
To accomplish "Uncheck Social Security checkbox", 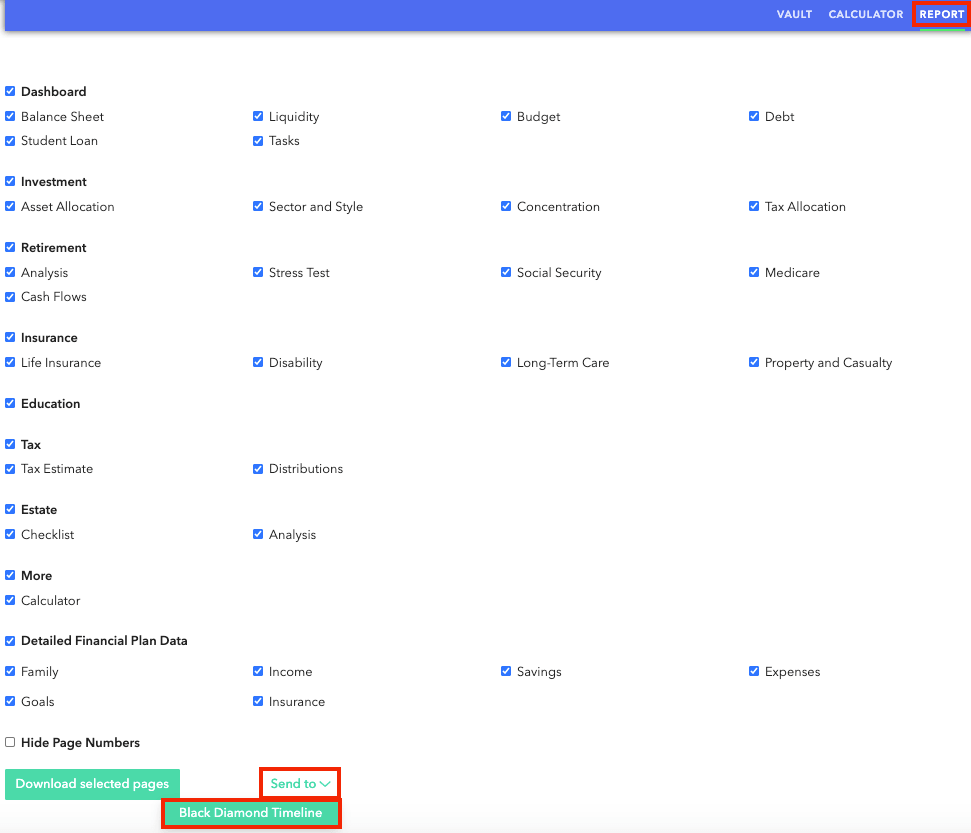I will [506, 272].
